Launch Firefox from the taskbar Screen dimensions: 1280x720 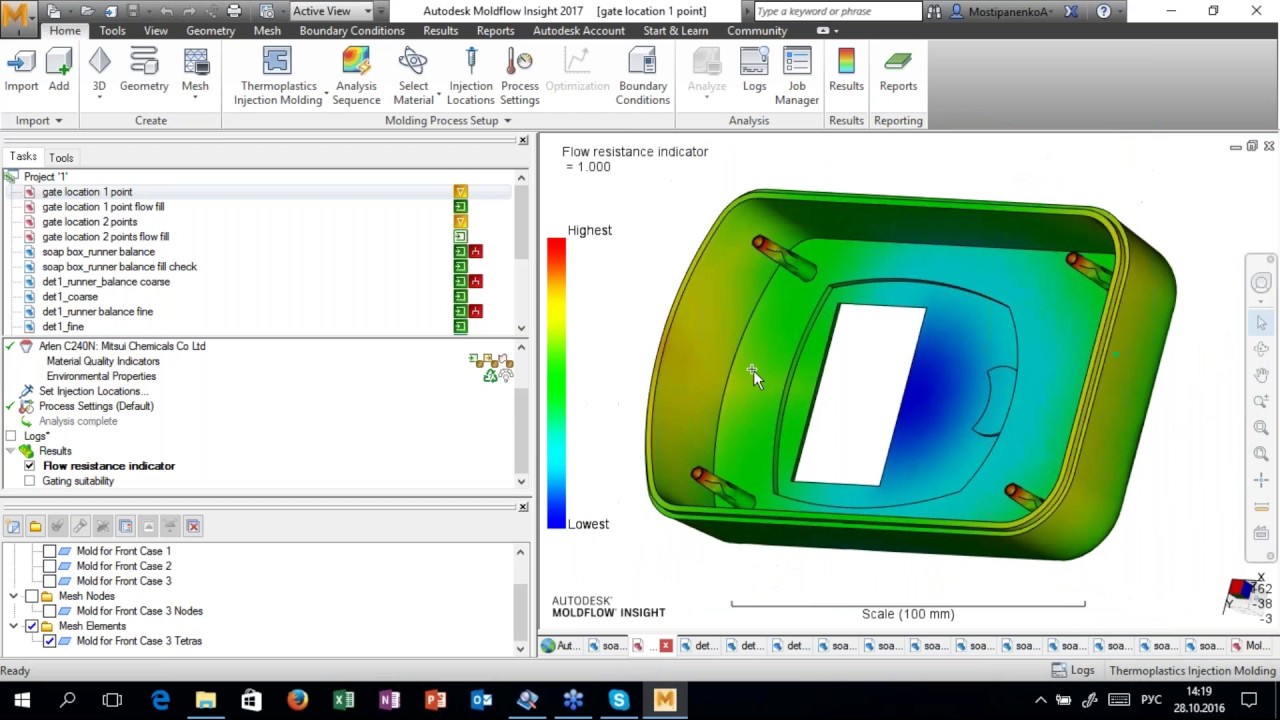pos(297,700)
